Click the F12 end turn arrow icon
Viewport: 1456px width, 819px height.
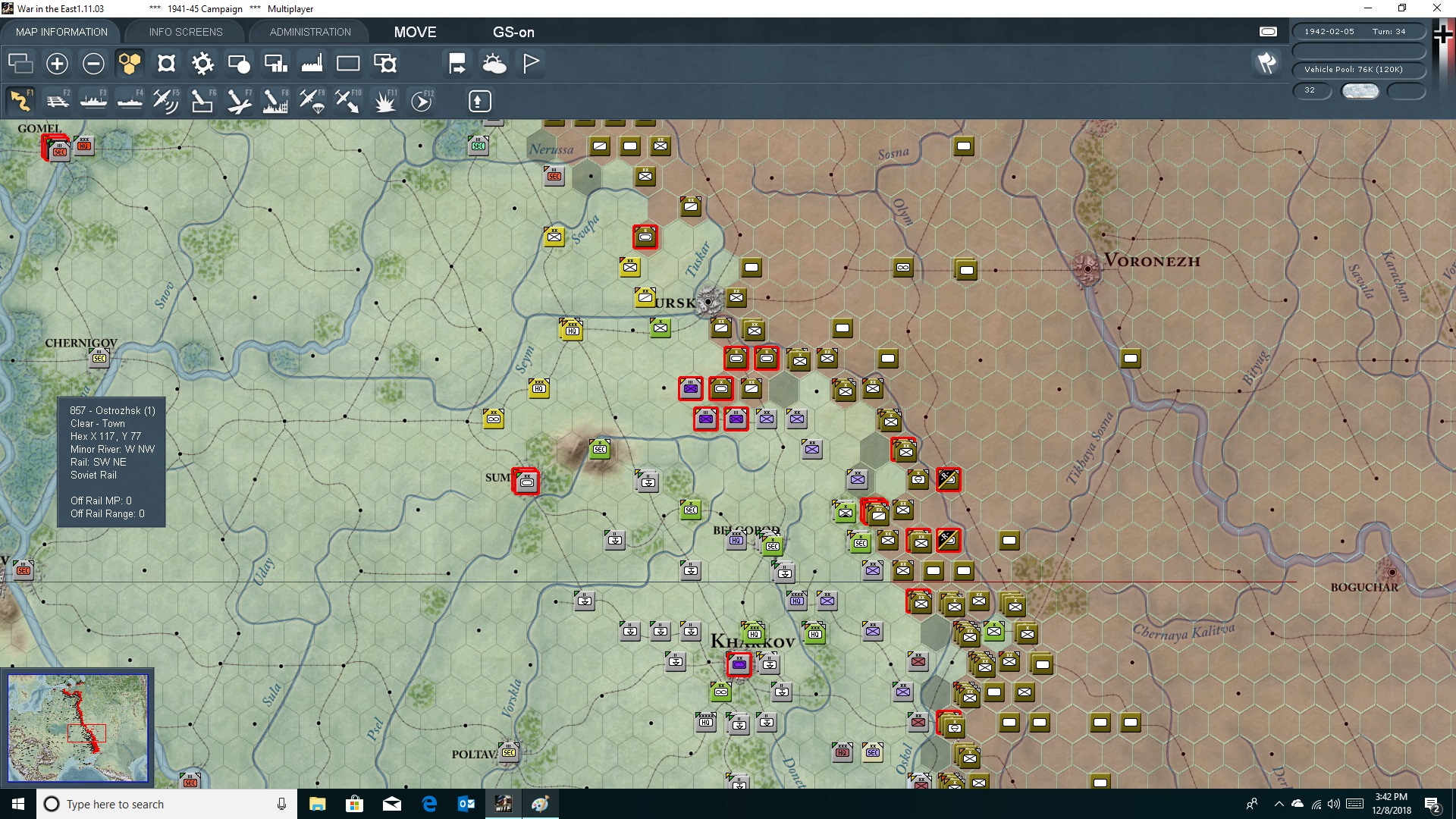click(x=422, y=101)
